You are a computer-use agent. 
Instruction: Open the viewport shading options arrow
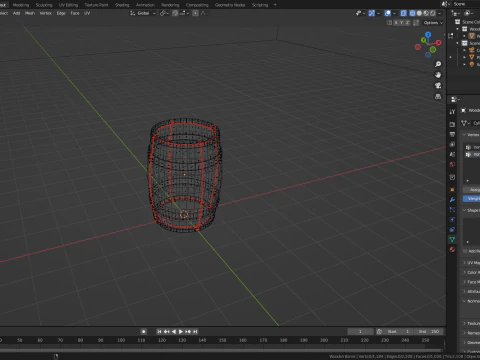(x=440, y=13)
